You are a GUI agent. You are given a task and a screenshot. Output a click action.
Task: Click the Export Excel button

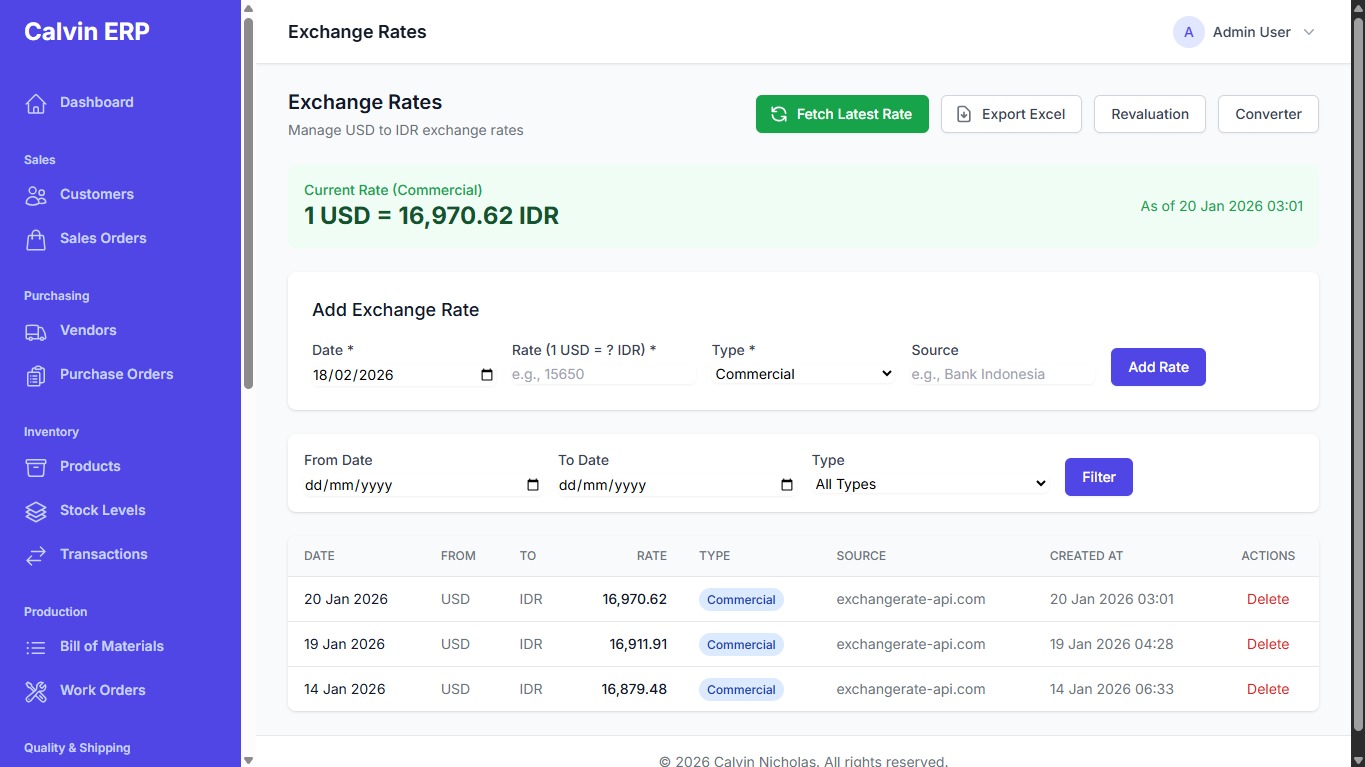click(x=1011, y=114)
